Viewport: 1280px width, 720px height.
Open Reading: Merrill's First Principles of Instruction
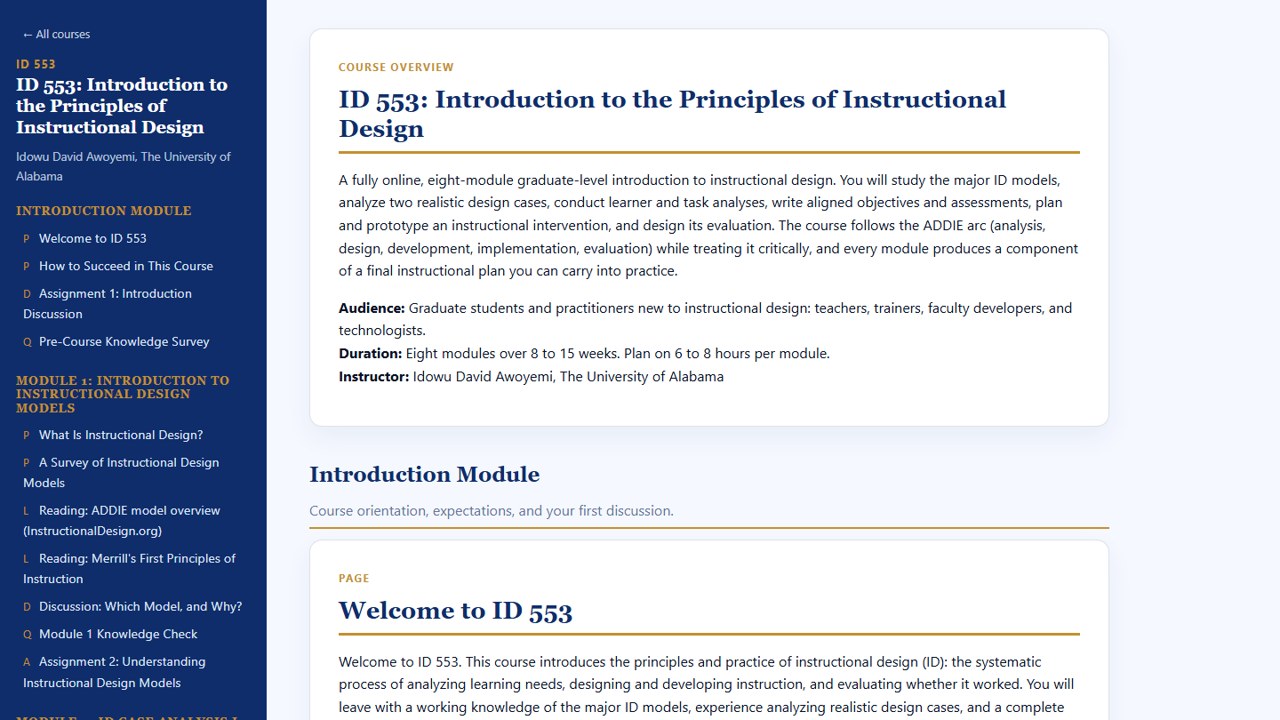(x=129, y=569)
